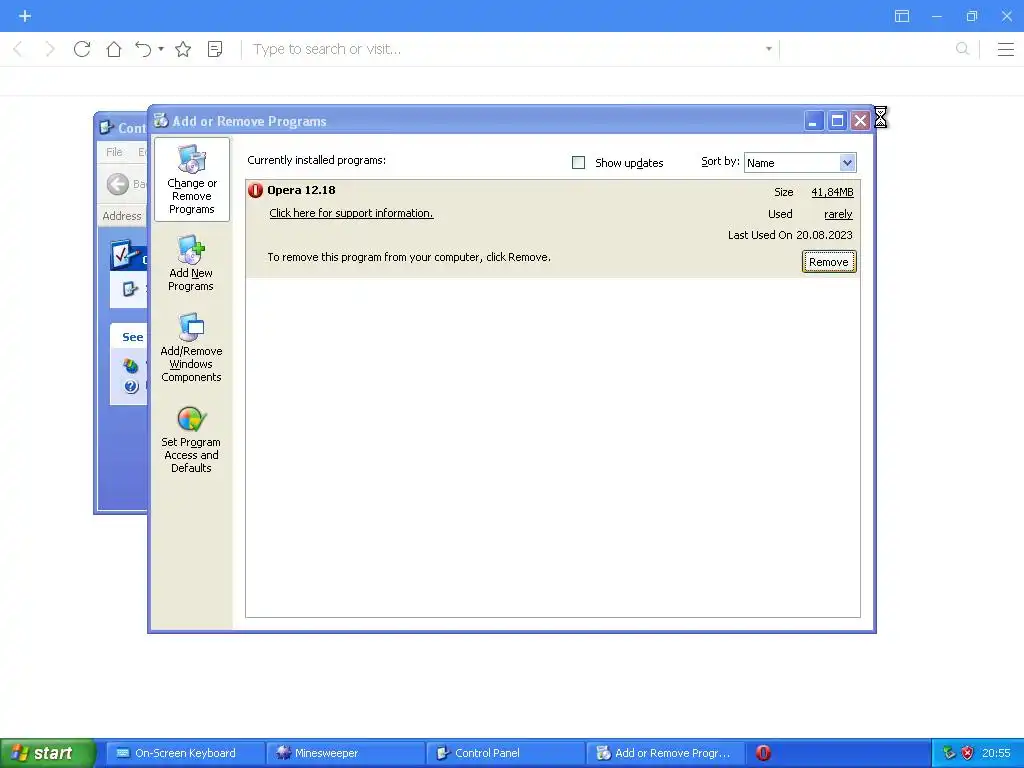Open the Windows start menu
The height and width of the screenshot is (768, 1024).
[48, 753]
